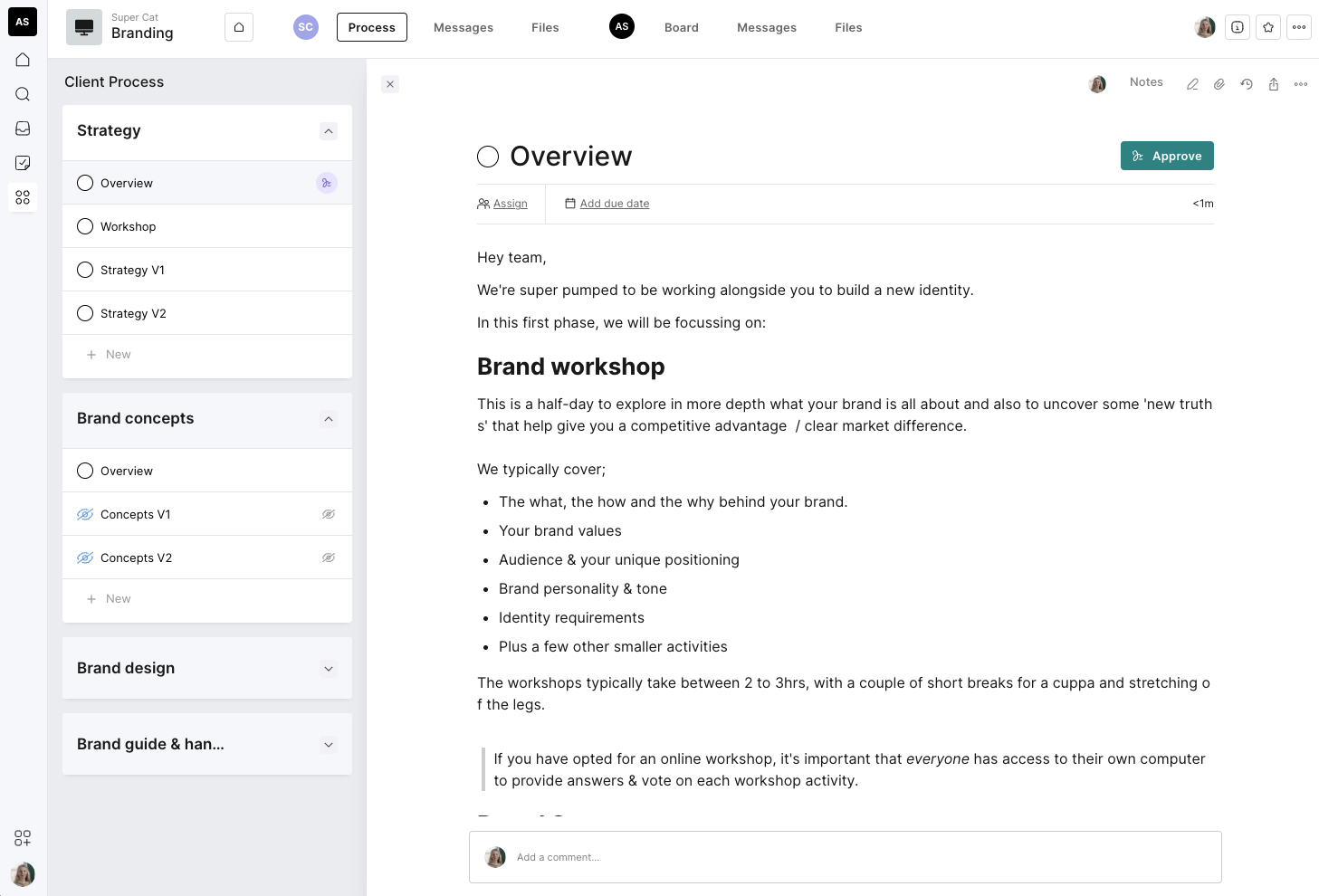Mark the Workshop step complete circle
The width and height of the screenshot is (1319, 896).
click(x=85, y=226)
